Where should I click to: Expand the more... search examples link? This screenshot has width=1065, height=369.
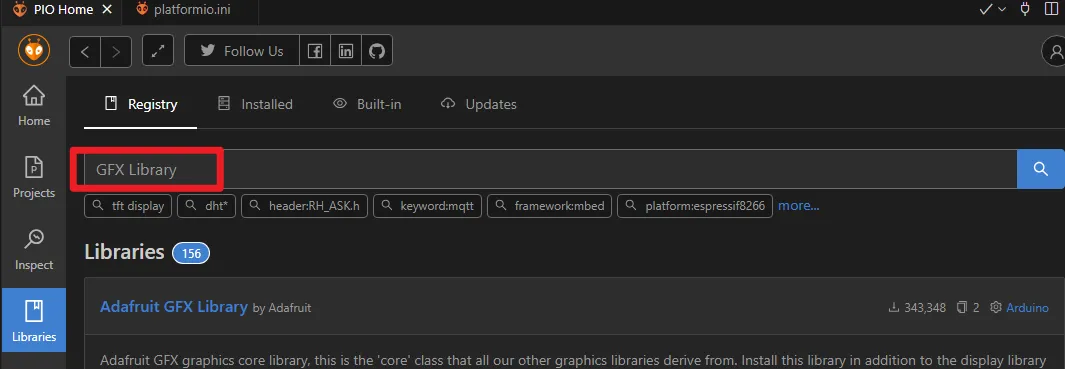click(x=799, y=205)
